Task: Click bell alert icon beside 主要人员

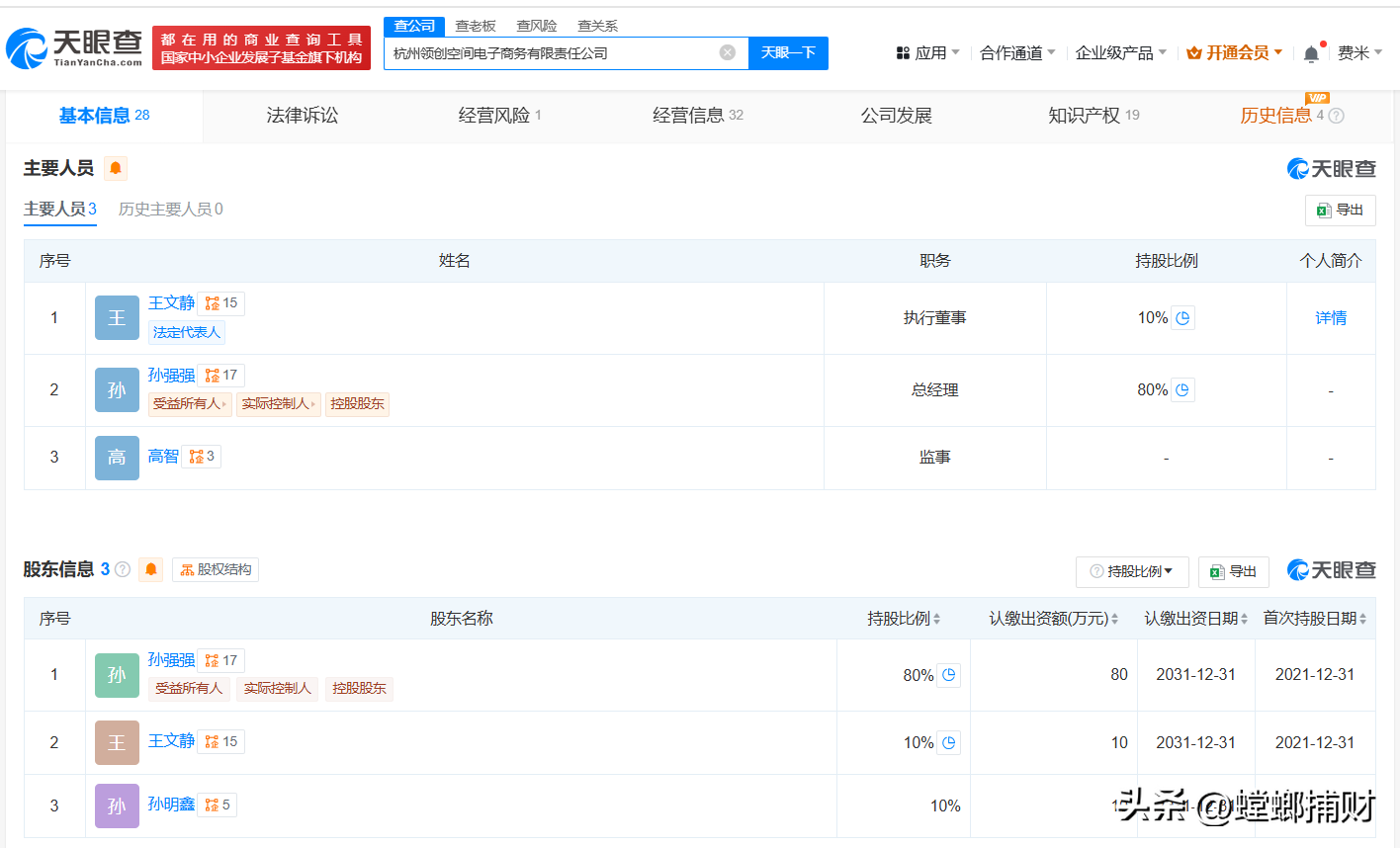Action: click(116, 168)
